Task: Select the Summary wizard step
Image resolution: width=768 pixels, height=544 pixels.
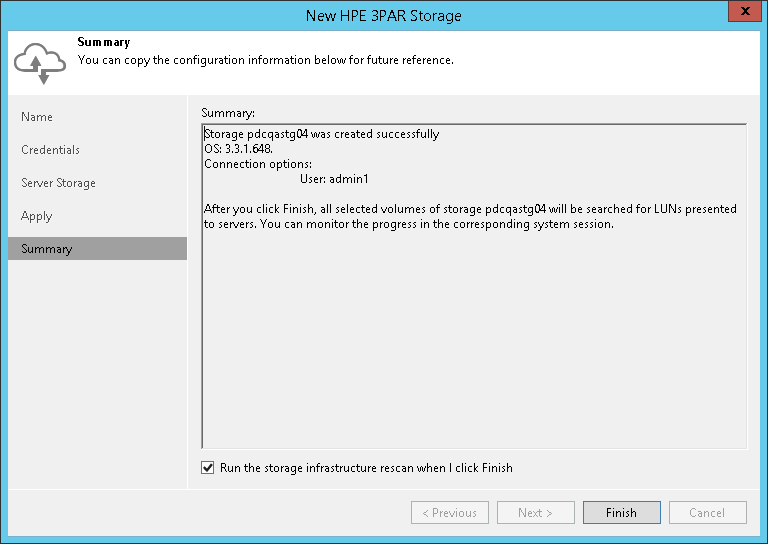Action: click(x=97, y=249)
